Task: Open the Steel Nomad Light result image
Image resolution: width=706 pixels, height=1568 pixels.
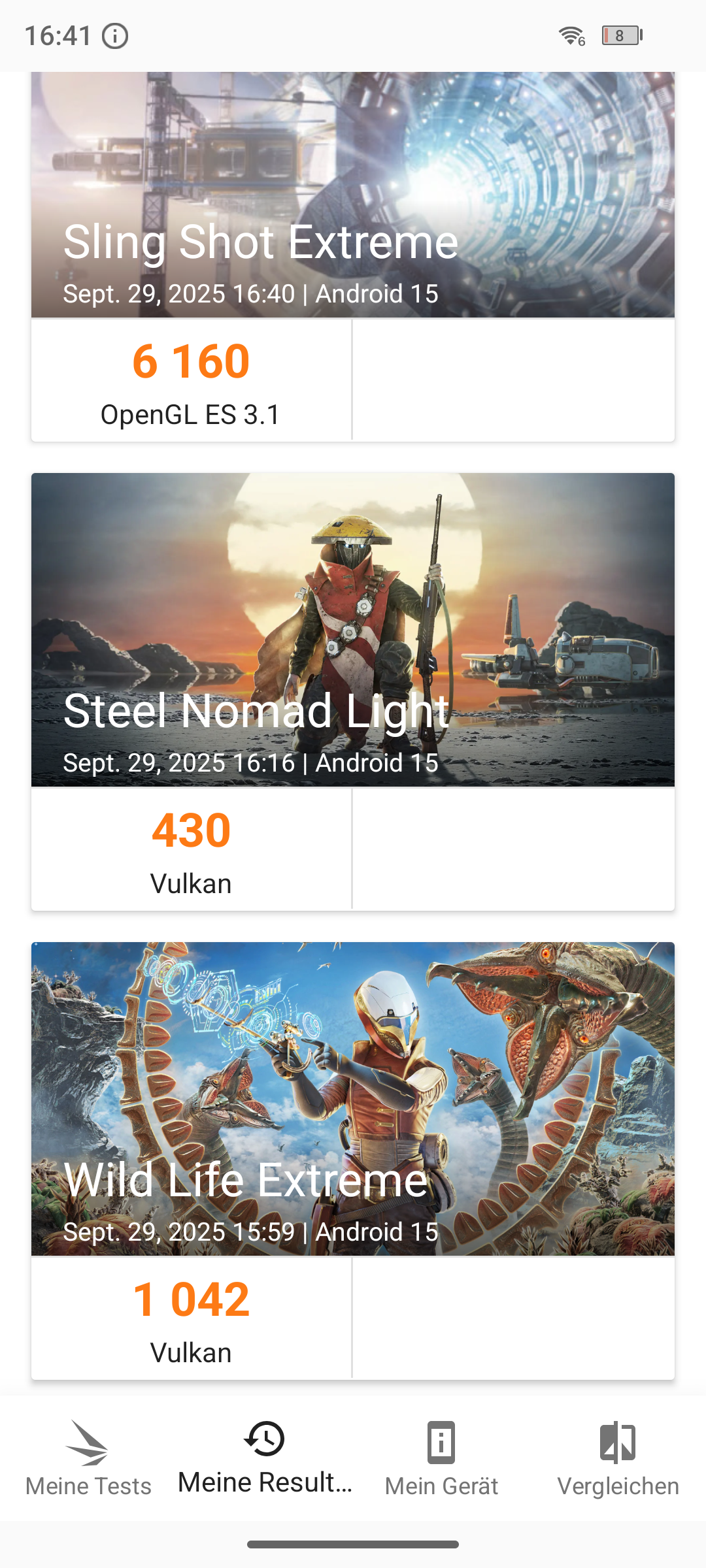Action: click(x=353, y=630)
